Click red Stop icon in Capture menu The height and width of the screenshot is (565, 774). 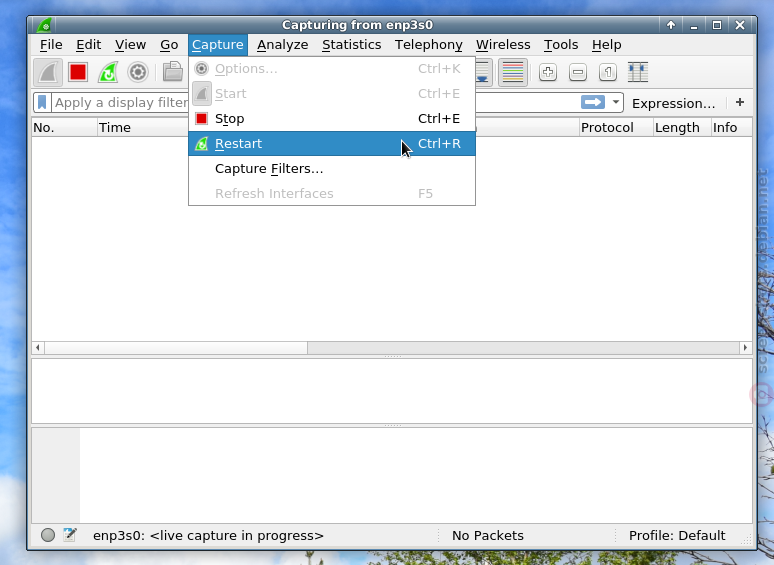[x=201, y=118]
